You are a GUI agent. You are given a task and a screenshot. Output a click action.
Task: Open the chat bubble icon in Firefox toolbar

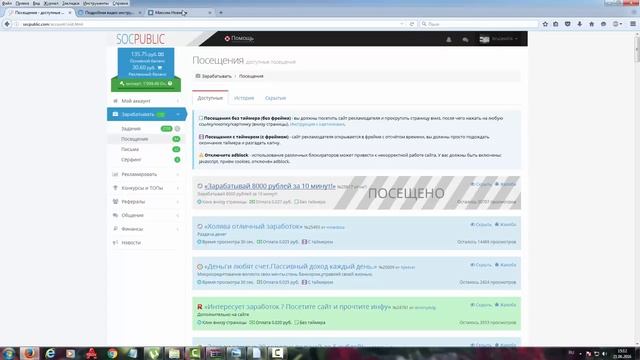tap(603, 24)
